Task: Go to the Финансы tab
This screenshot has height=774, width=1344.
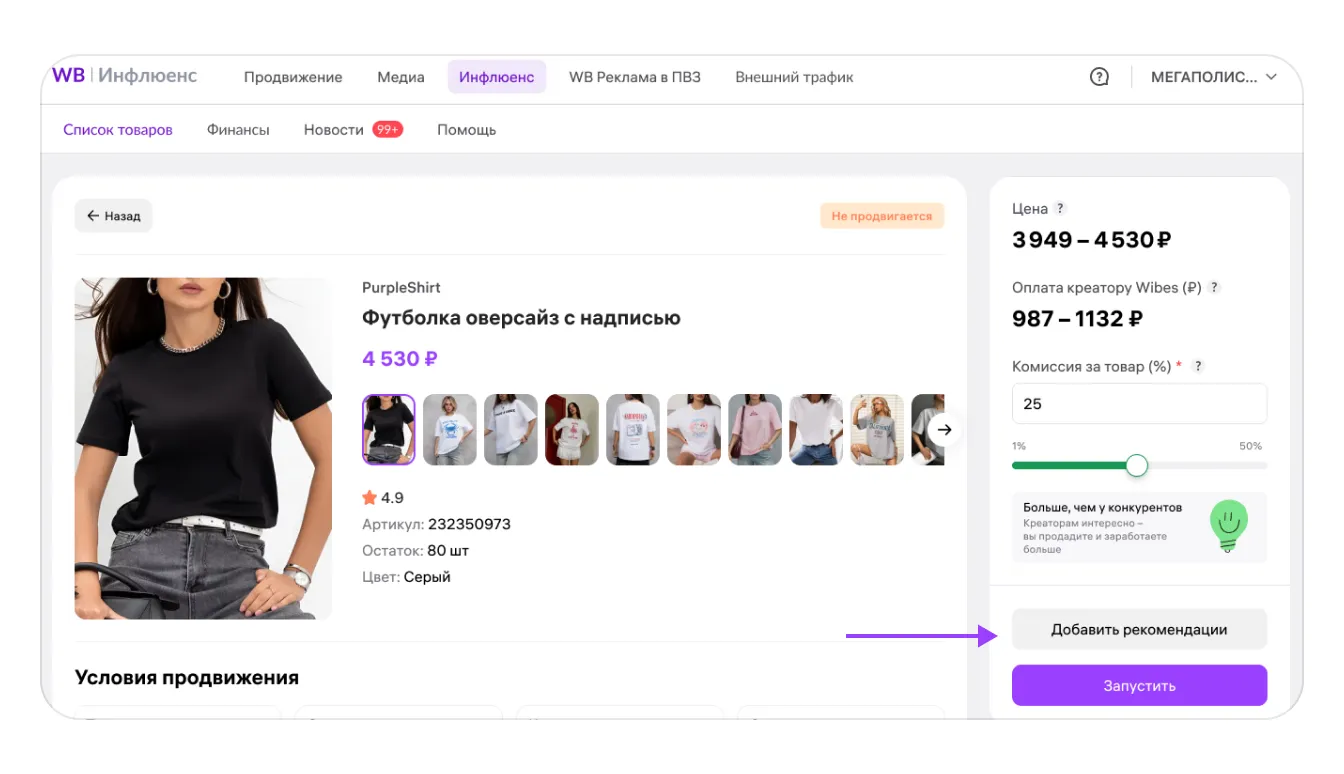Action: (x=238, y=130)
